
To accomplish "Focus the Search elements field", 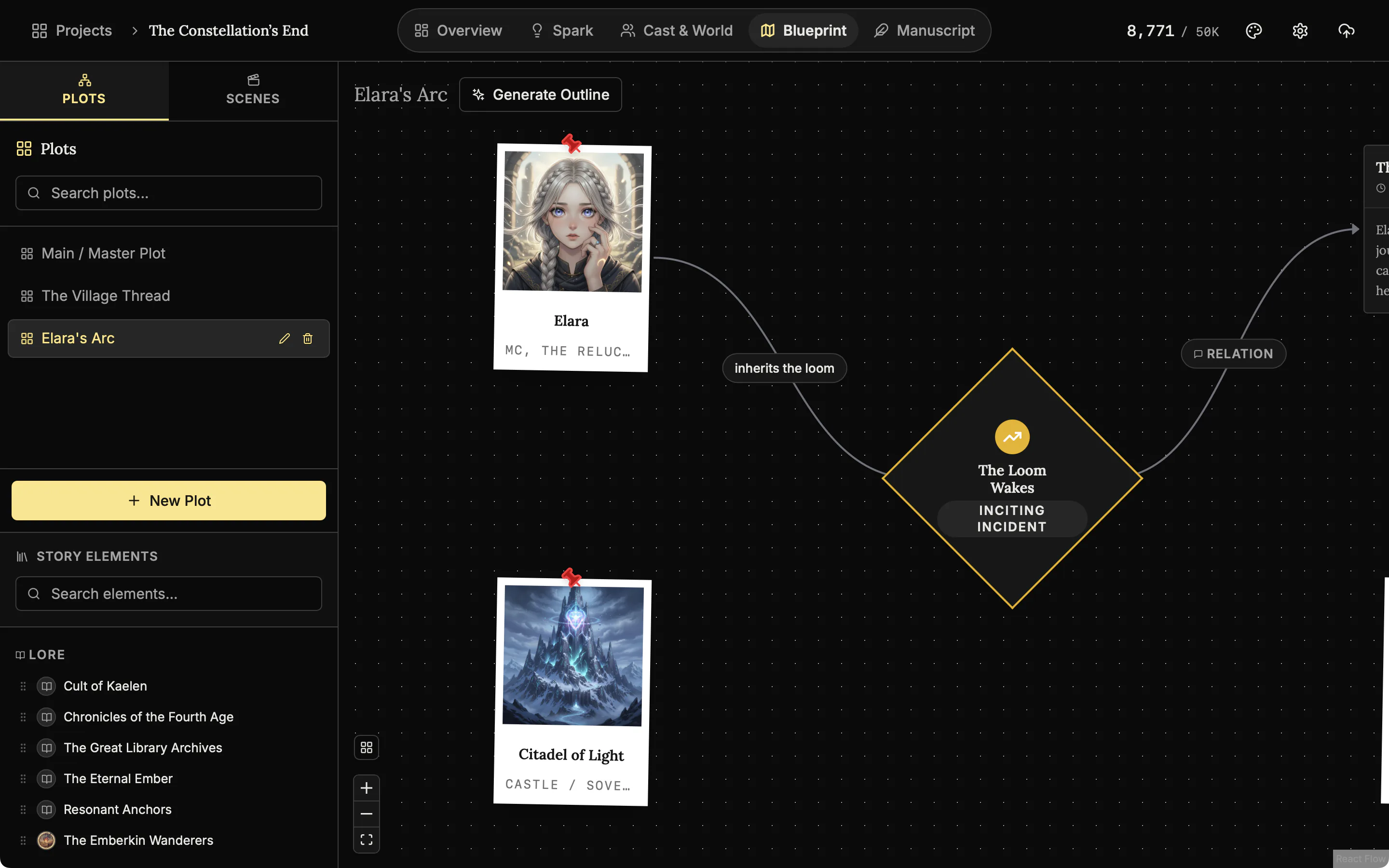I will [x=169, y=594].
